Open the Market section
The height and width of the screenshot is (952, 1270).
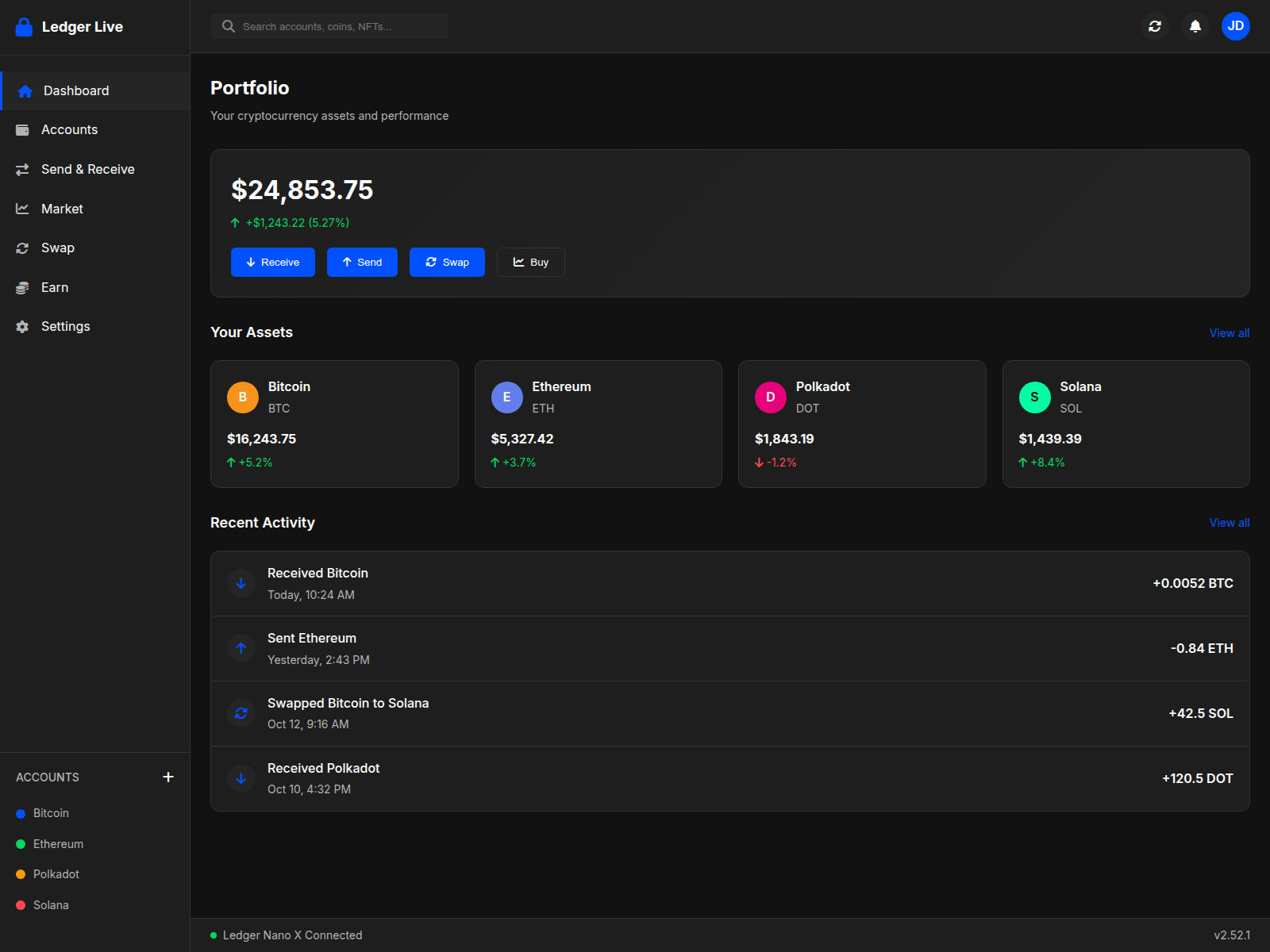click(x=95, y=209)
